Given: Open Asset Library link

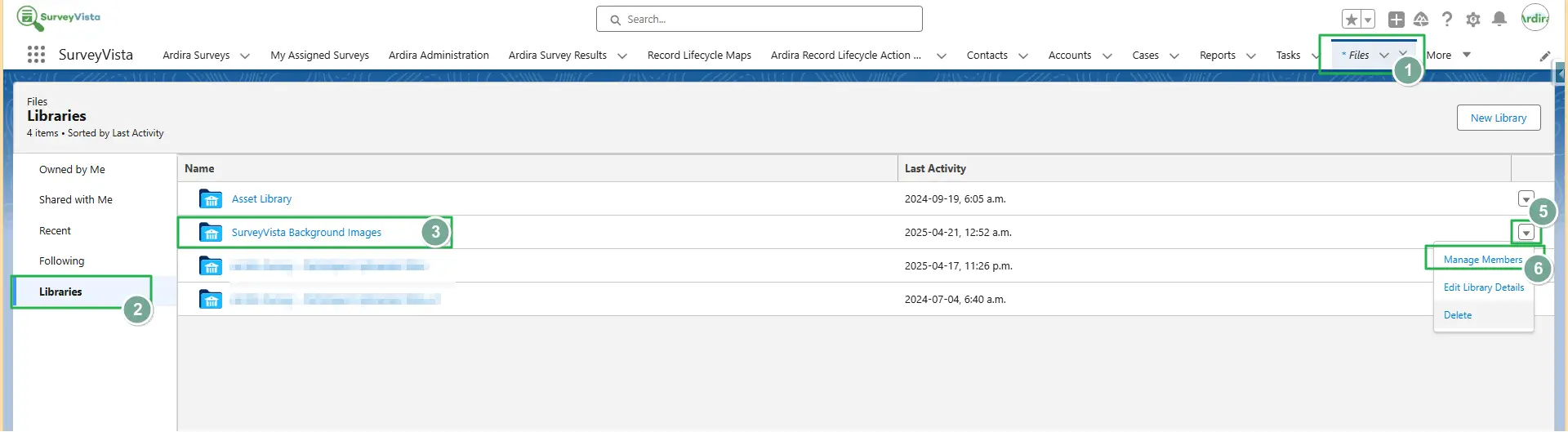Looking at the screenshot, I should coord(261,199).
